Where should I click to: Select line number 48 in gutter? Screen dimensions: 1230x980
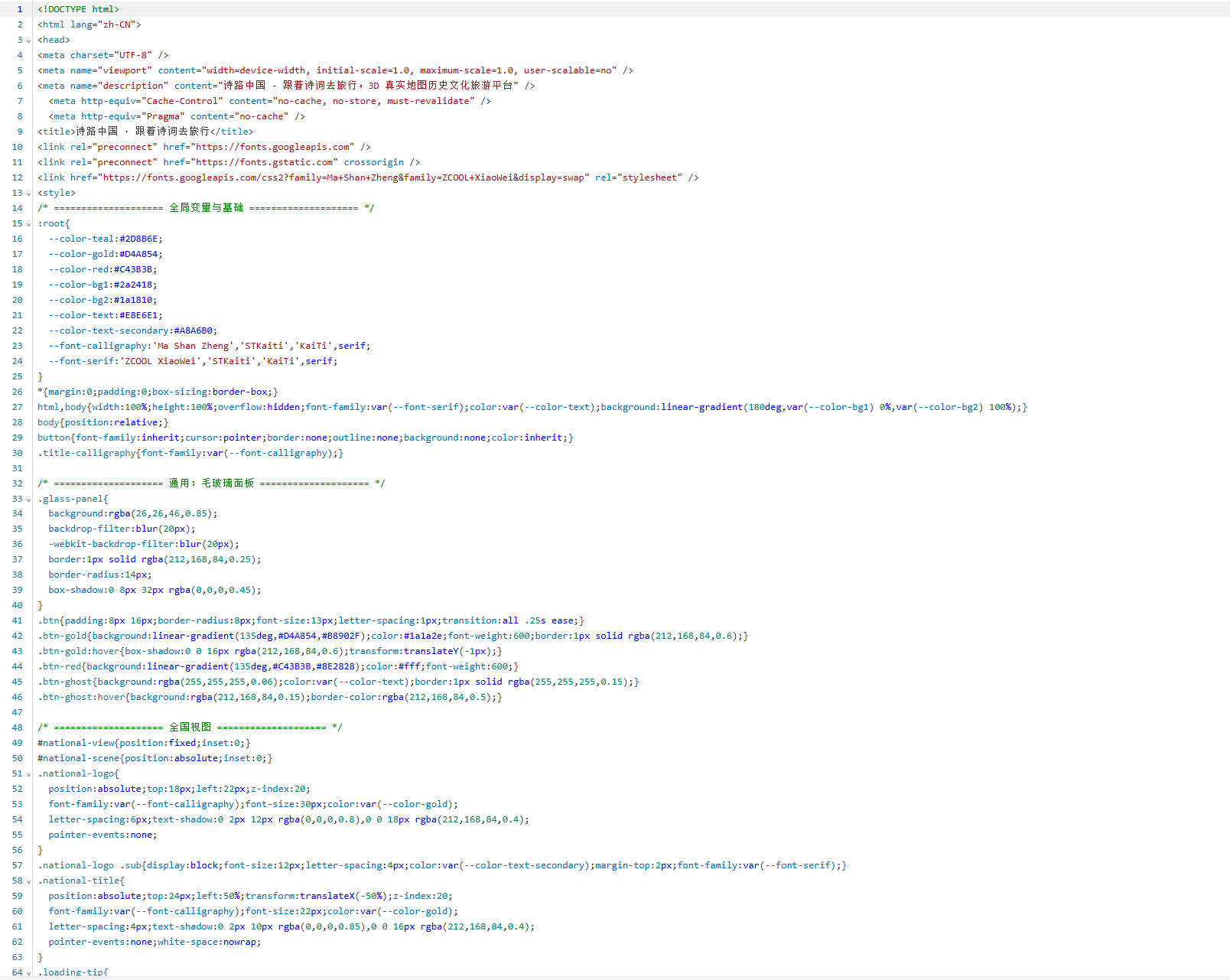coord(18,728)
